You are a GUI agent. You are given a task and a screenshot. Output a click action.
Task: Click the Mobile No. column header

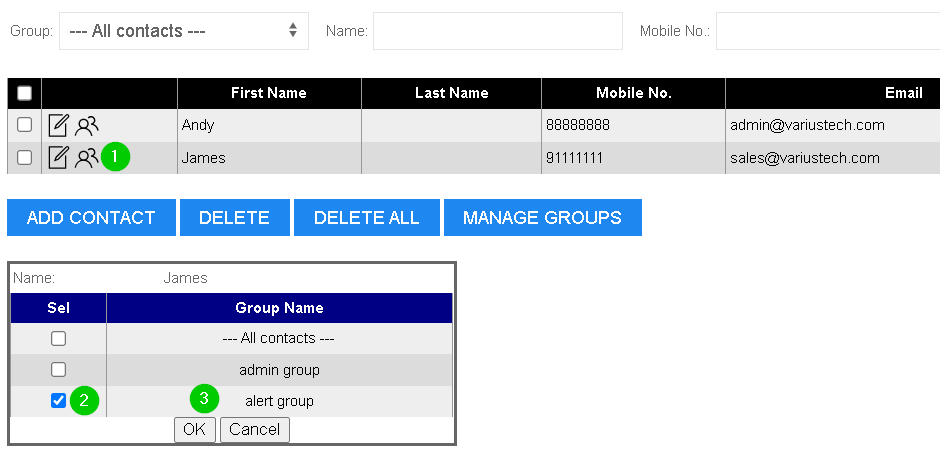point(634,93)
